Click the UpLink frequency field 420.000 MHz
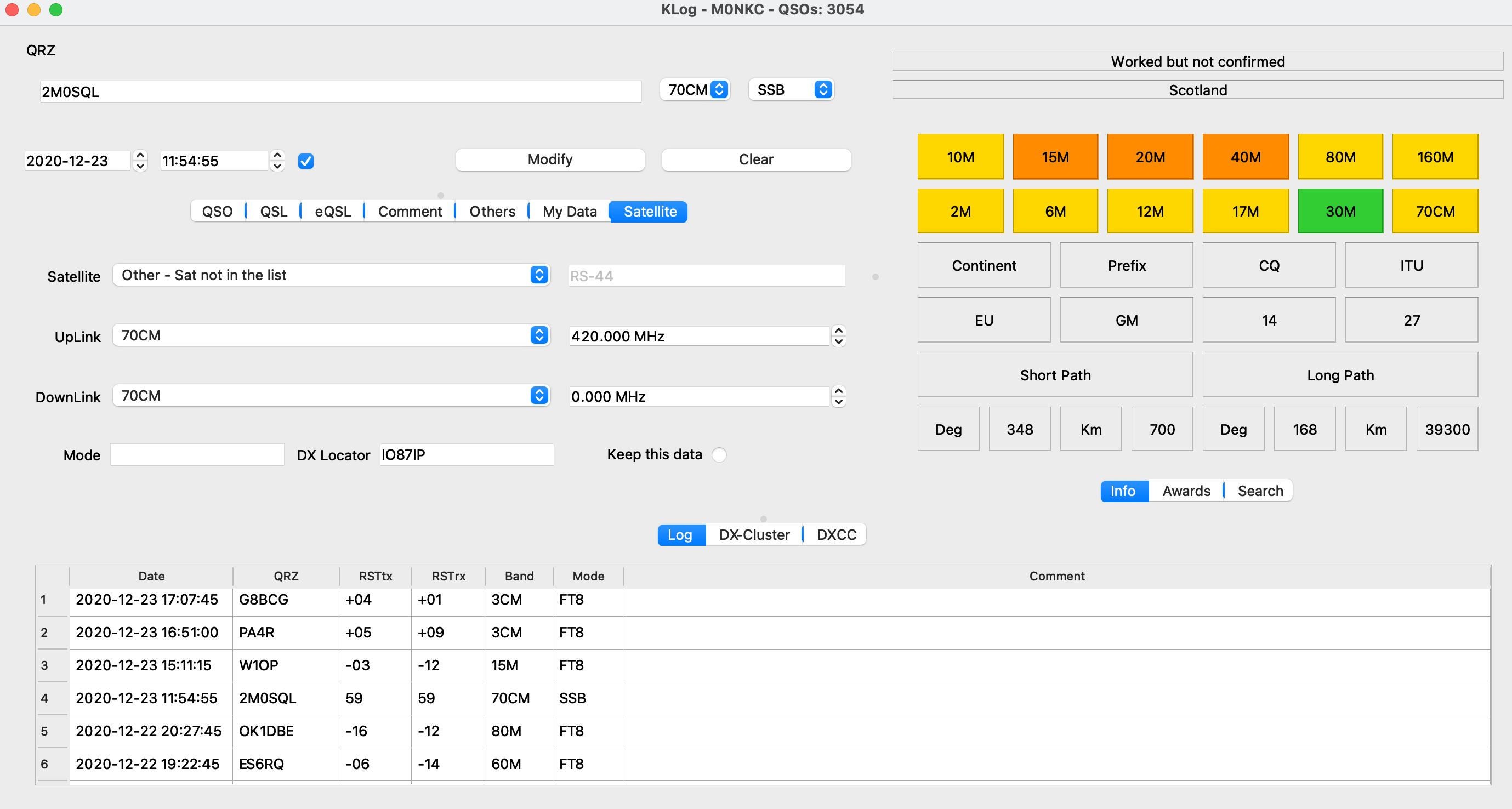Screen dimensions: 1512x809 699,336
